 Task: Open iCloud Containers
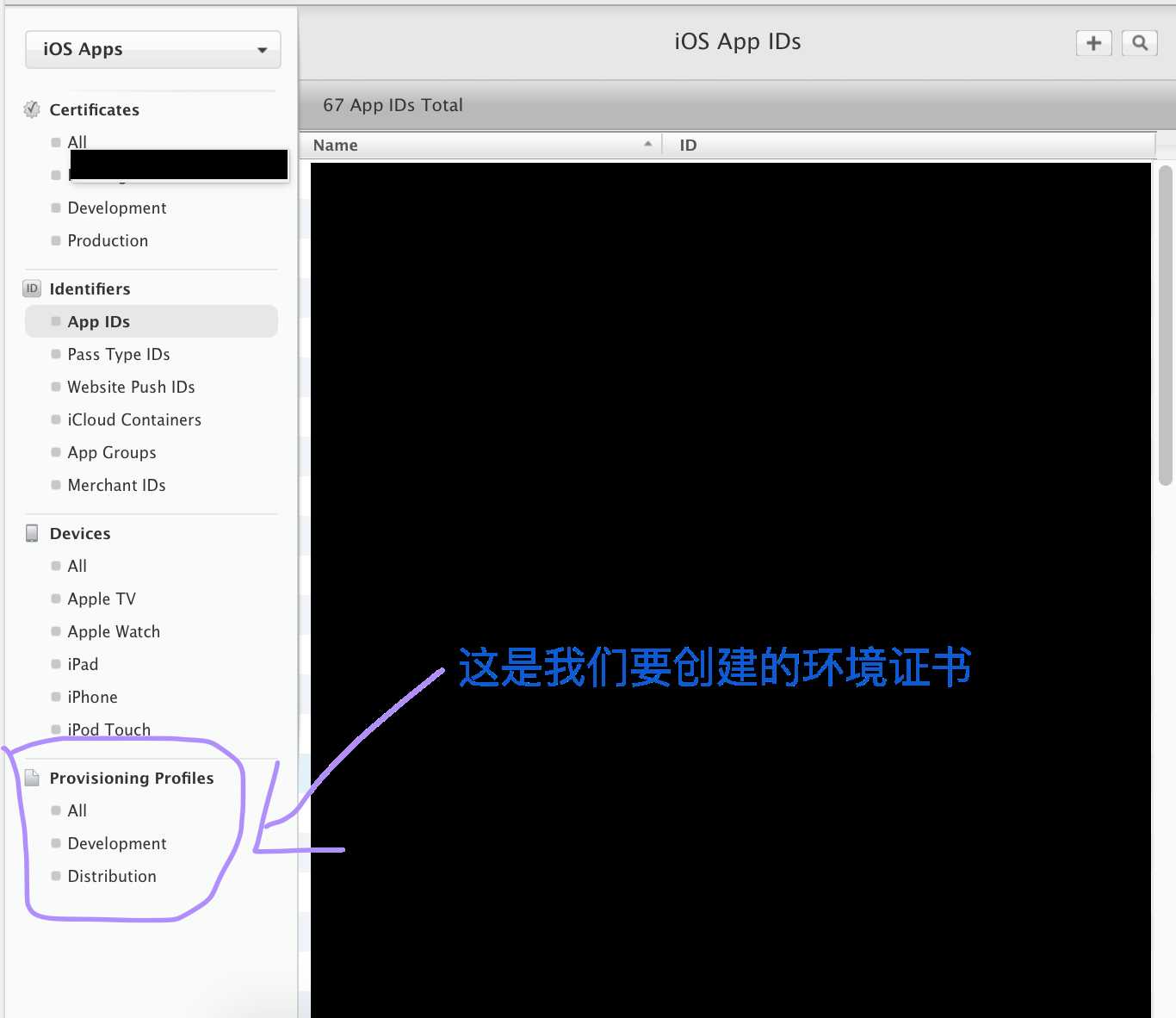tap(134, 419)
